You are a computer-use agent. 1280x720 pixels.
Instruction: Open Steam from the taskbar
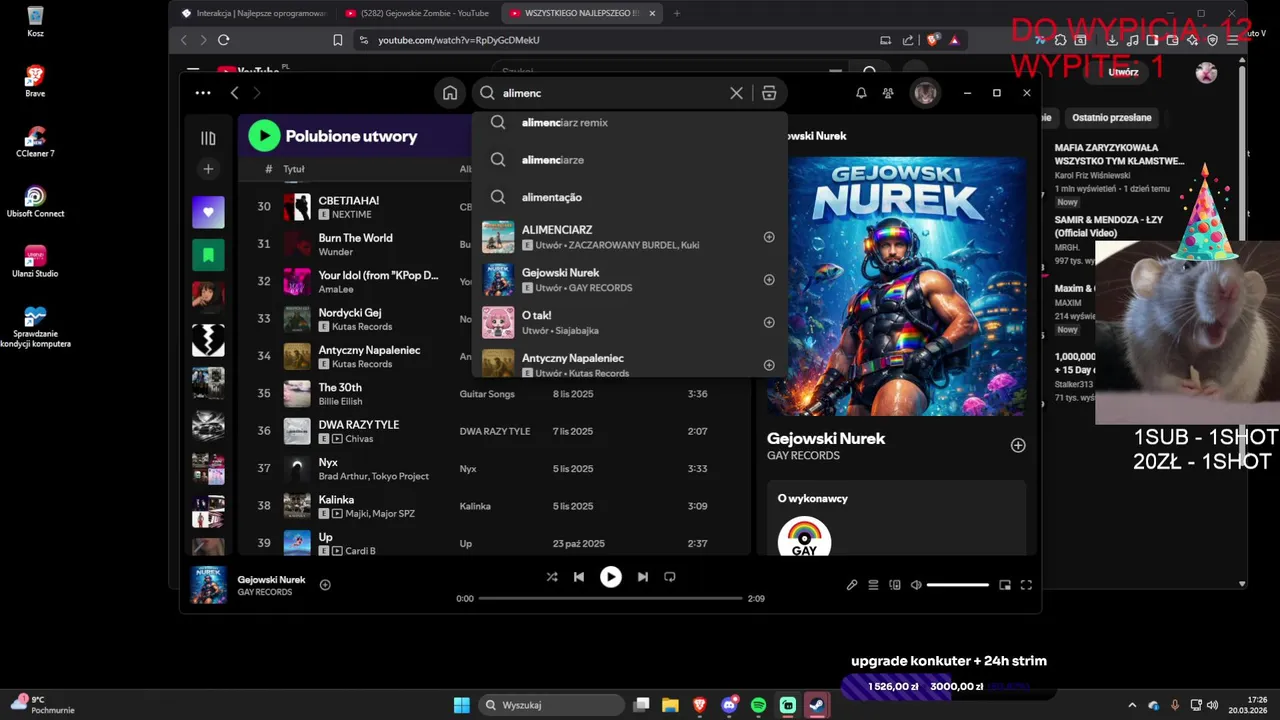click(x=817, y=705)
